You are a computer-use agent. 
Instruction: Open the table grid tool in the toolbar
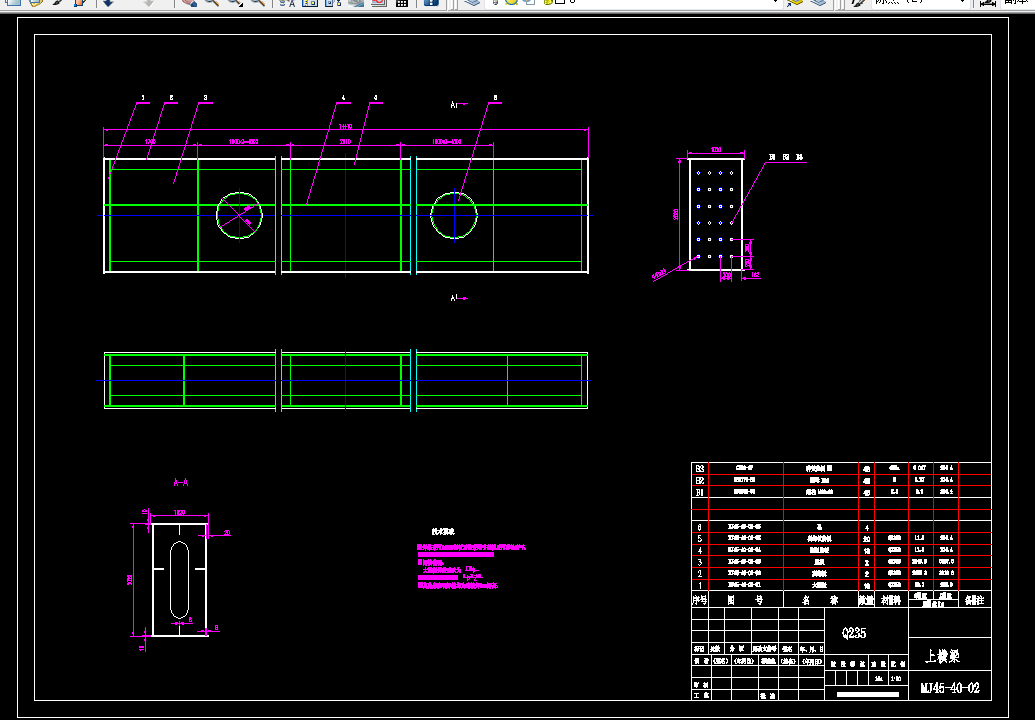(x=402, y=3)
